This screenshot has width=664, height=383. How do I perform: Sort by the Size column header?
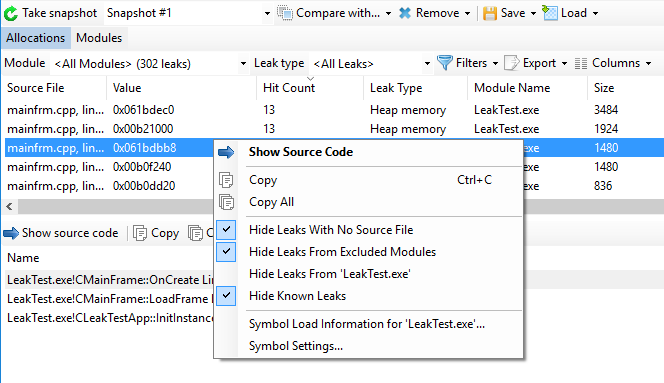[626, 88]
